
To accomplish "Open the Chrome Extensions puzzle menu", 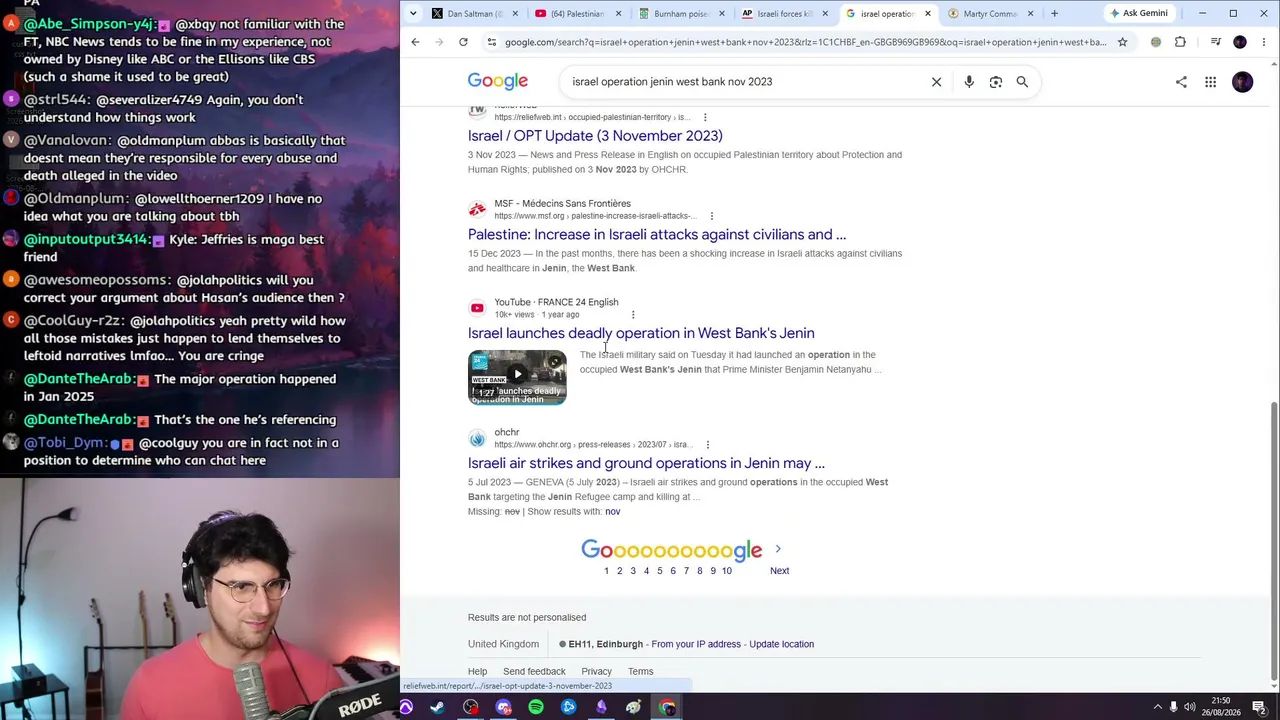I will [x=1180, y=42].
